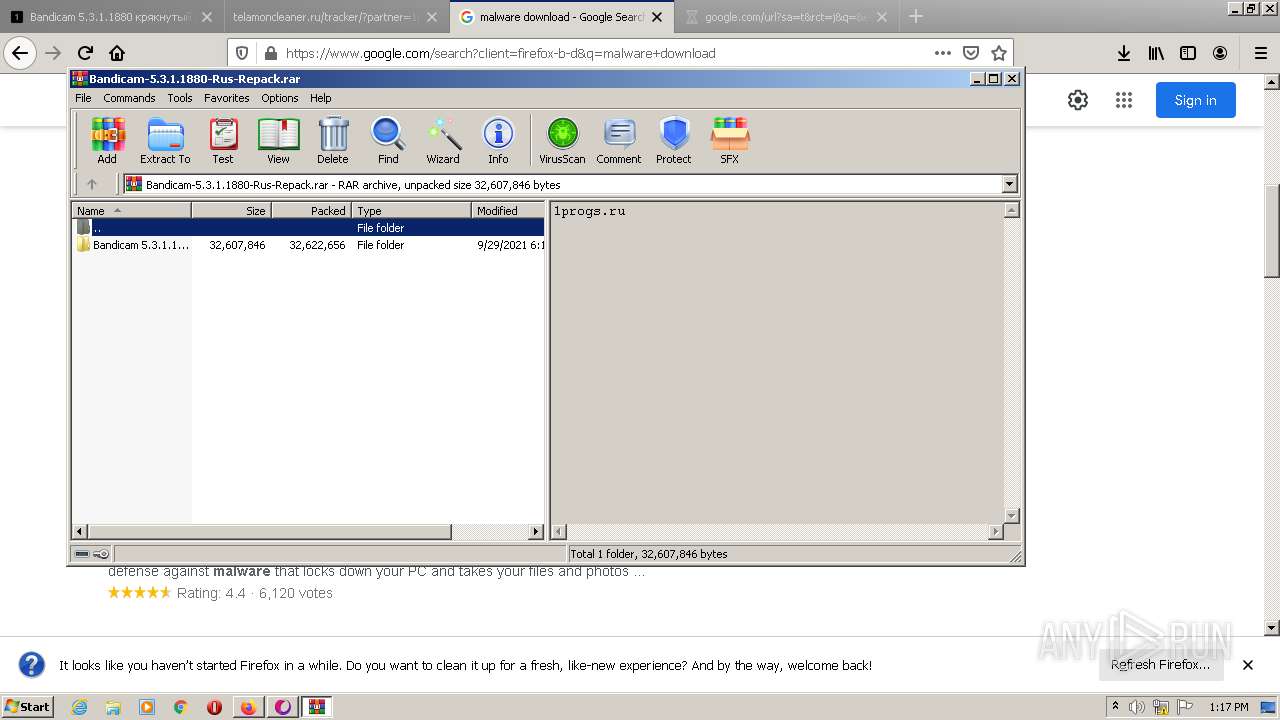The height and width of the screenshot is (720, 1280).
Task: Open Firefox hamburger menu
Action: pos(1260,53)
